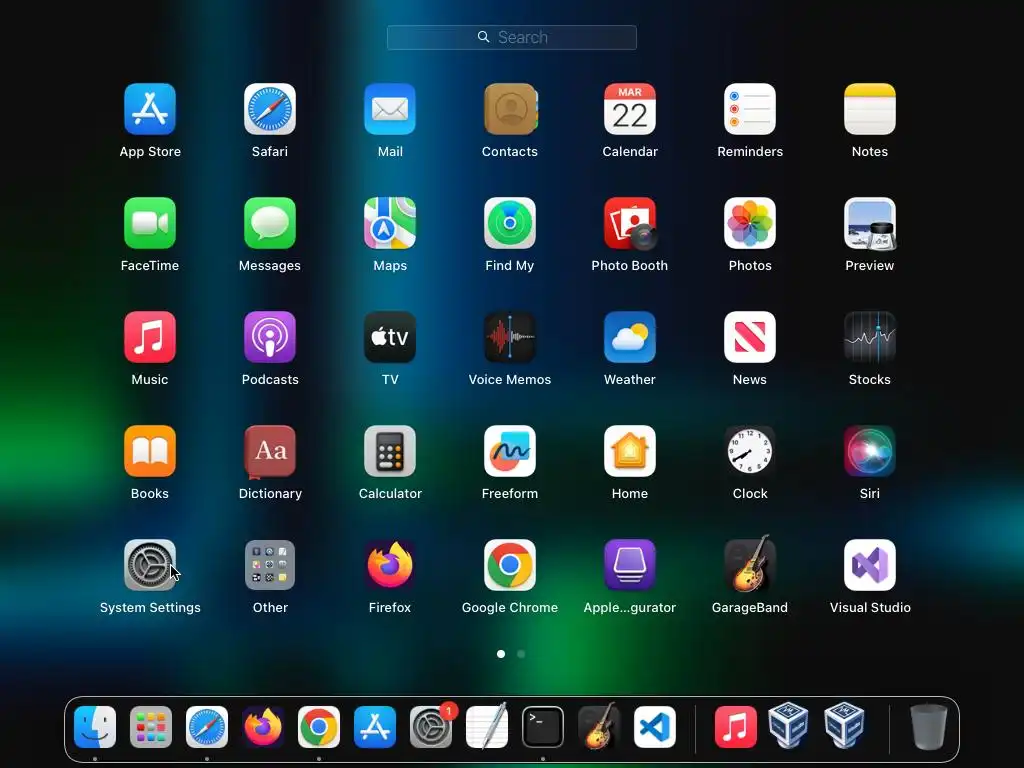The image size is (1024, 768).
Task: Open the Weather app
Action: (630, 337)
